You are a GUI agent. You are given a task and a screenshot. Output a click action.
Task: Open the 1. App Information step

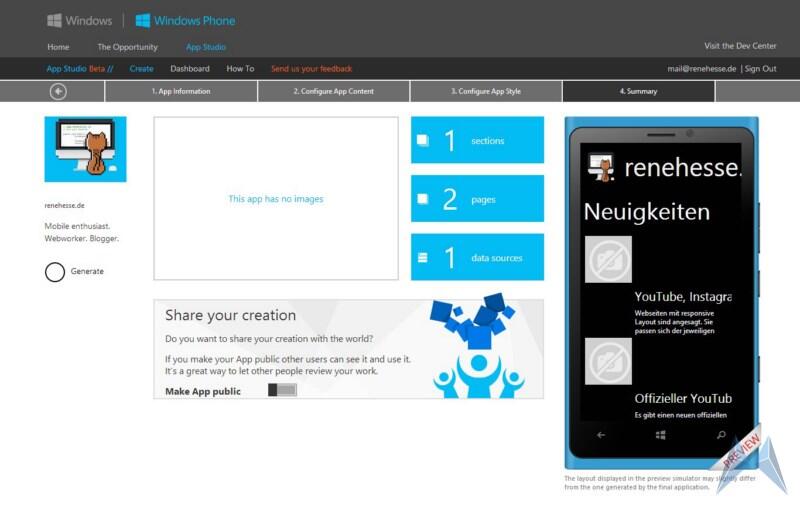[x=181, y=91]
